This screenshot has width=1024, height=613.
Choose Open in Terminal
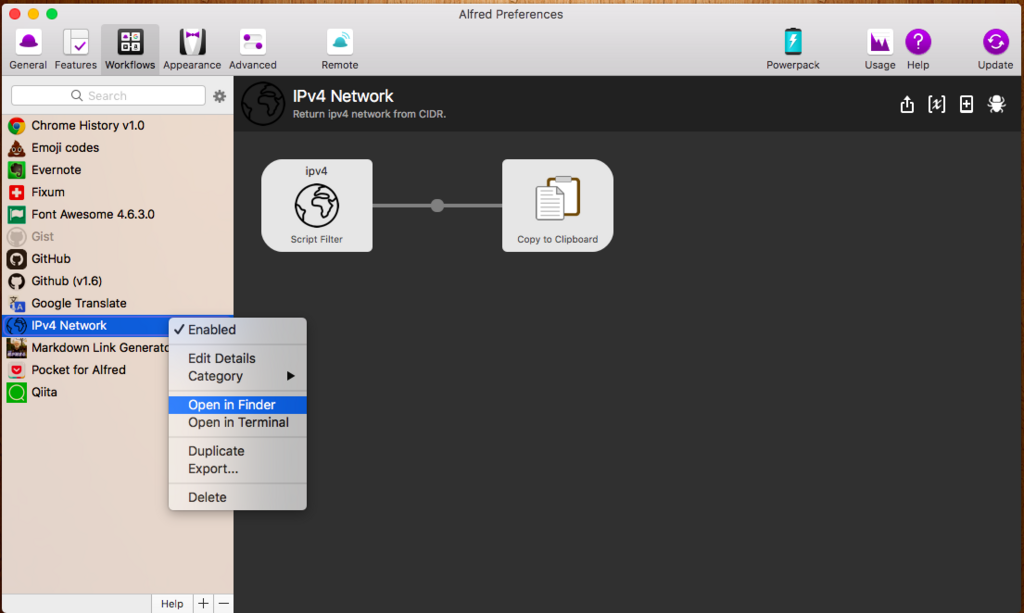pos(238,422)
